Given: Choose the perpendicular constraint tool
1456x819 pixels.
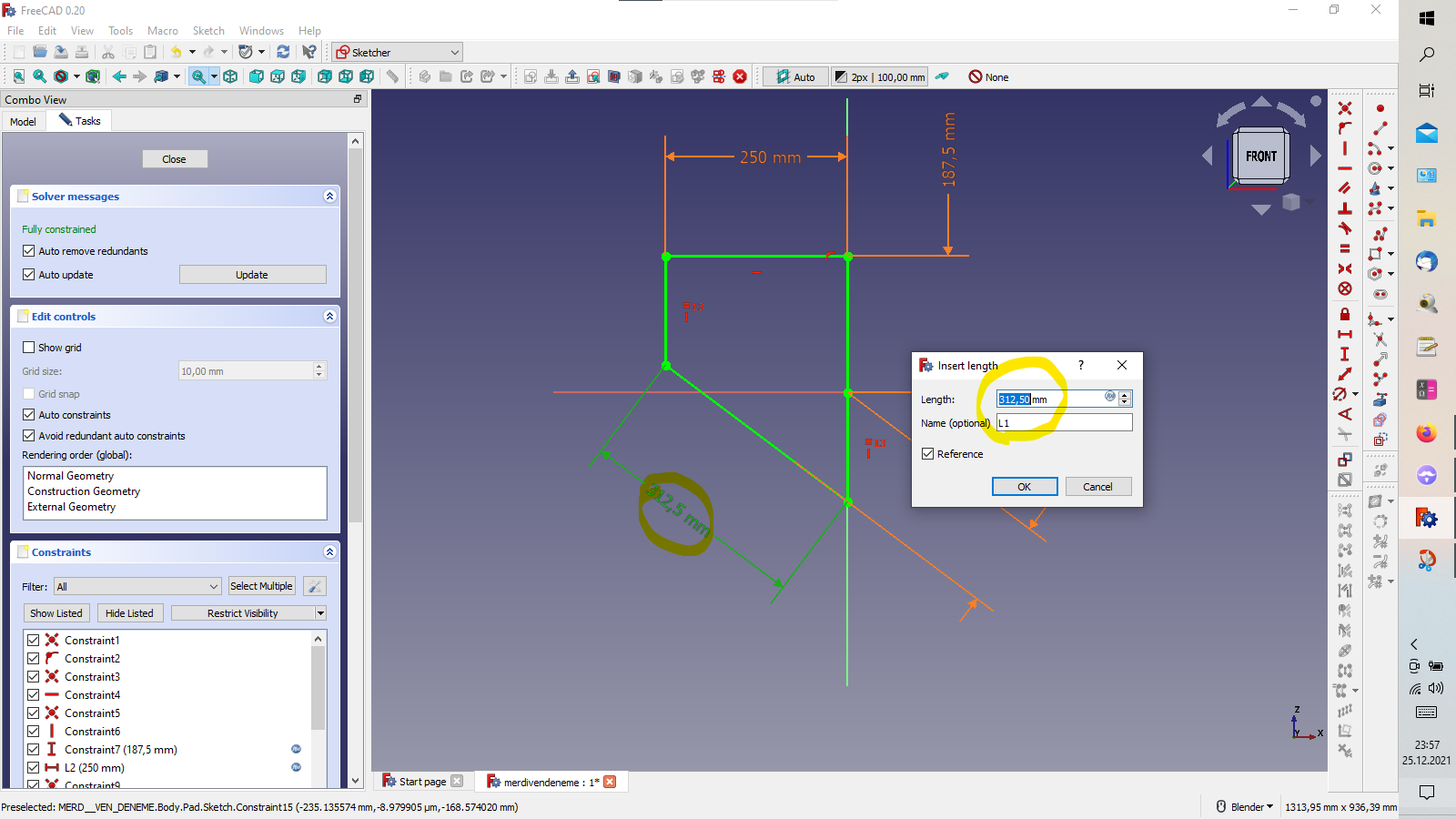Looking at the screenshot, I should click(1345, 208).
